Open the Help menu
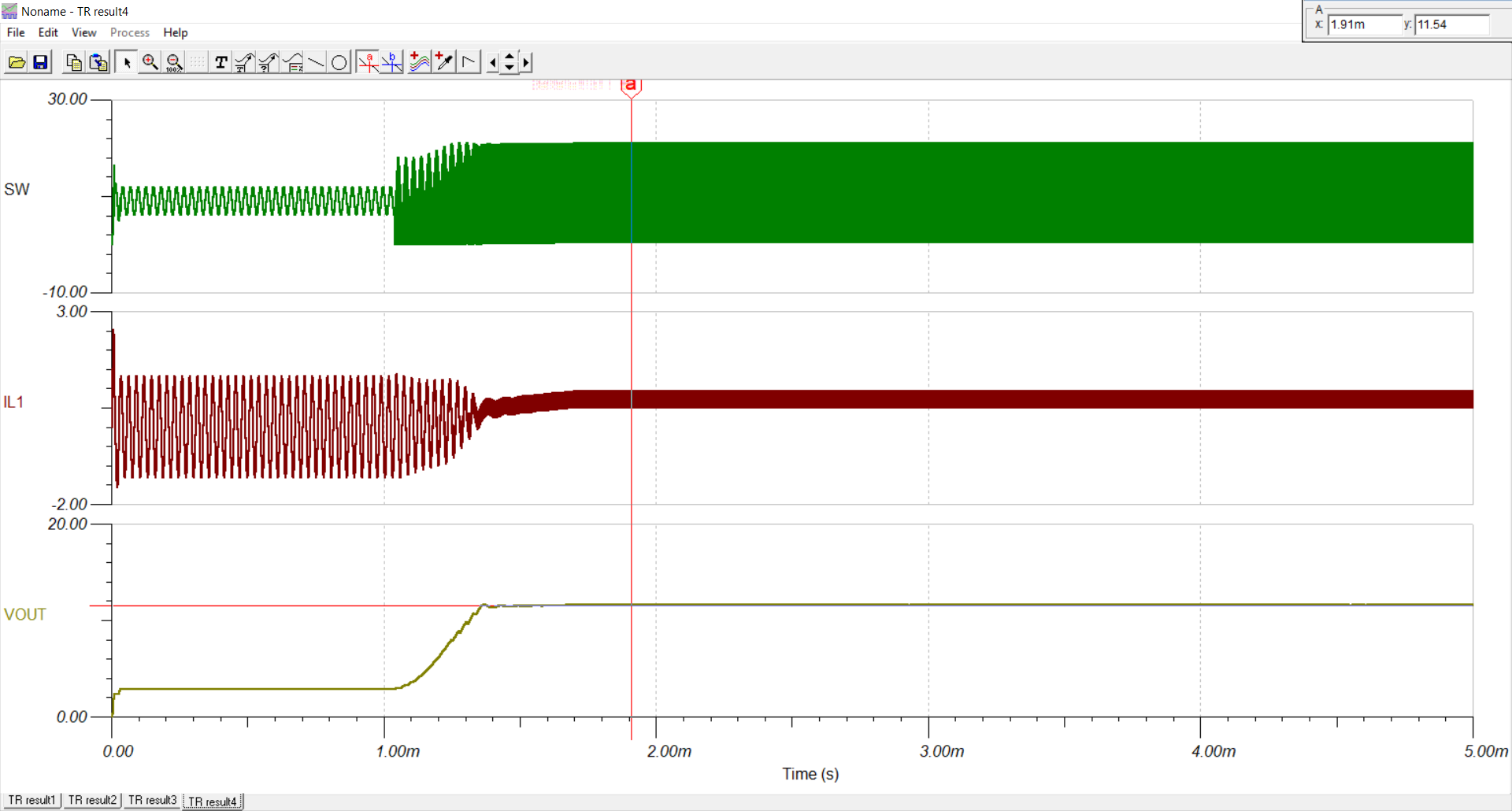Image resolution: width=1512 pixels, height=811 pixels. click(x=176, y=32)
